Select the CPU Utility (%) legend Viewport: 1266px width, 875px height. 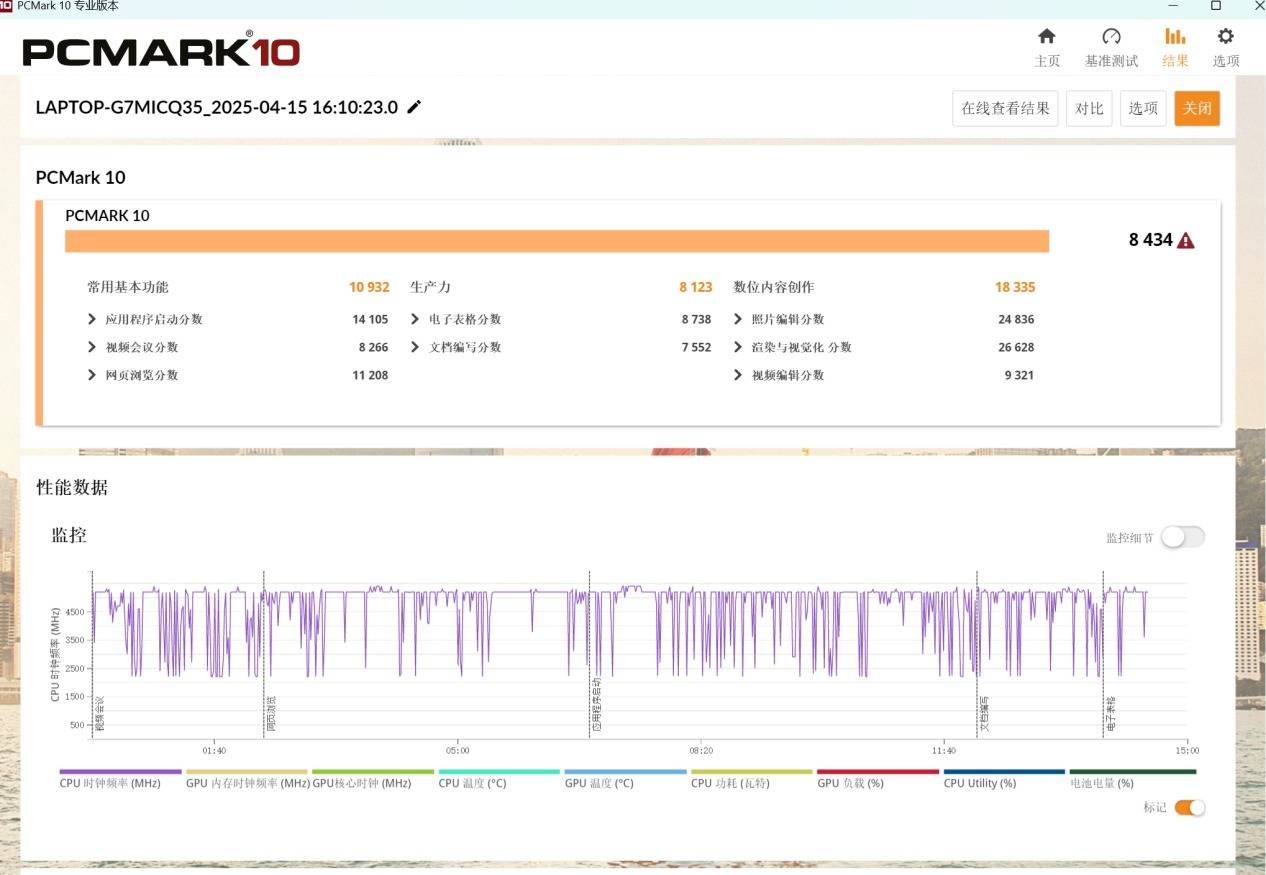(x=1003, y=778)
